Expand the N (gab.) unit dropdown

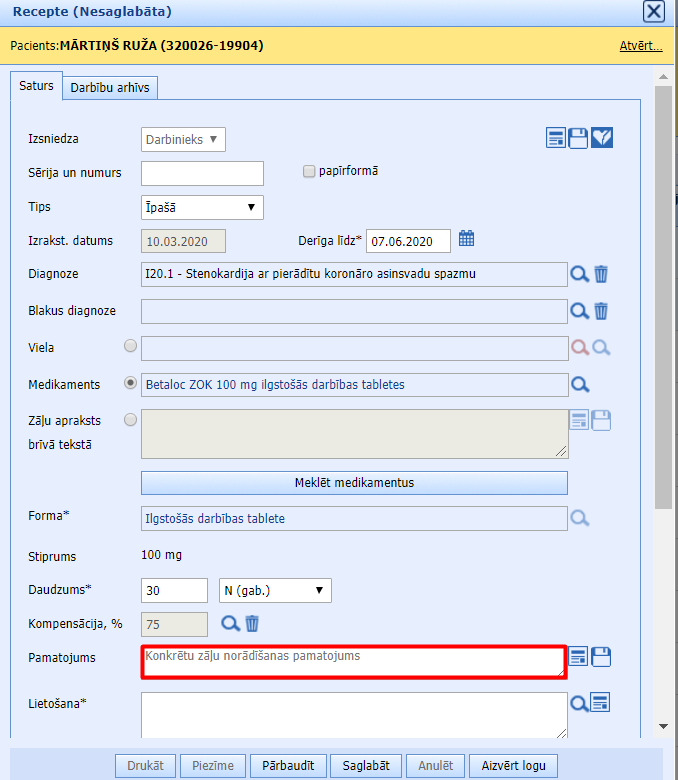[275, 590]
